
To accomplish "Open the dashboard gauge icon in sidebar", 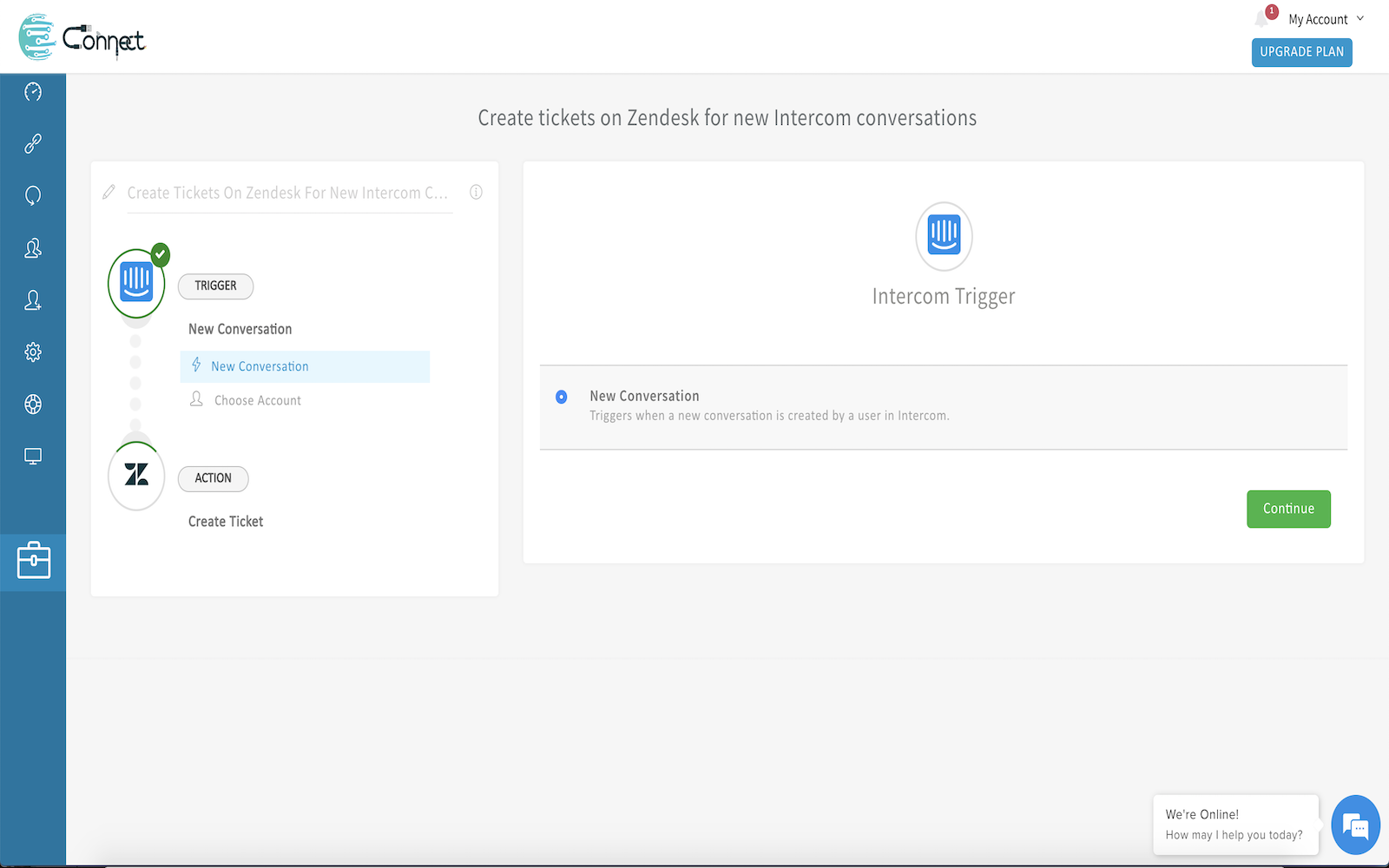I will pyautogui.click(x=33, y=92).
